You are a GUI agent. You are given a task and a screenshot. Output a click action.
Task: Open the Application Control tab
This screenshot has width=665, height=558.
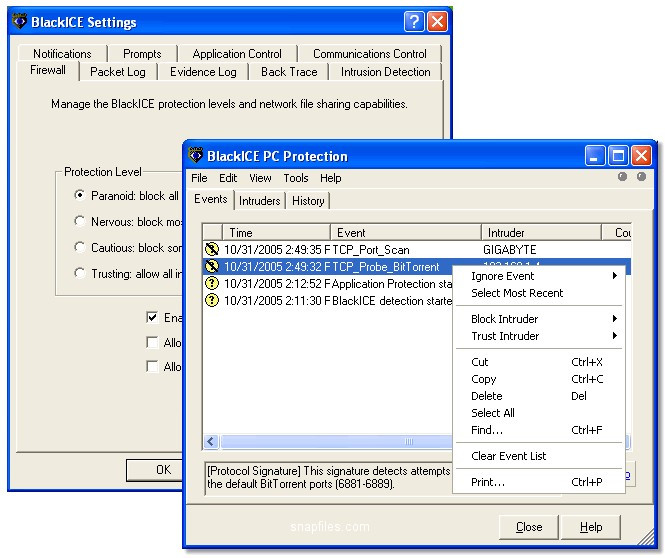point(237,54)
